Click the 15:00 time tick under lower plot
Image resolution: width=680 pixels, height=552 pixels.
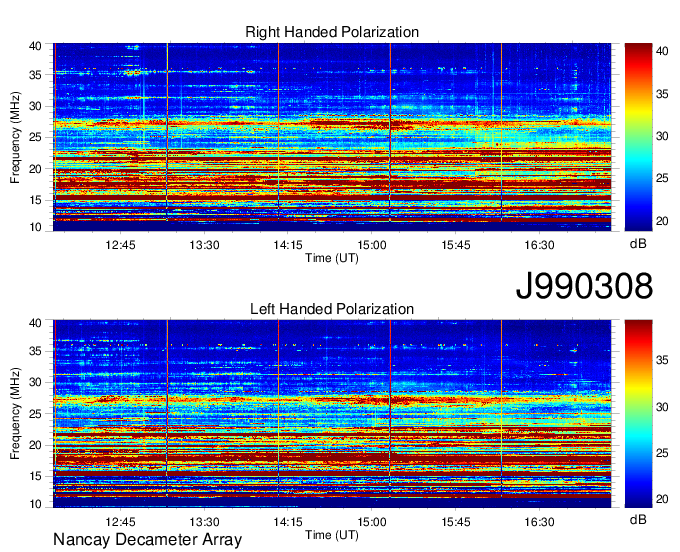point(372,522)
